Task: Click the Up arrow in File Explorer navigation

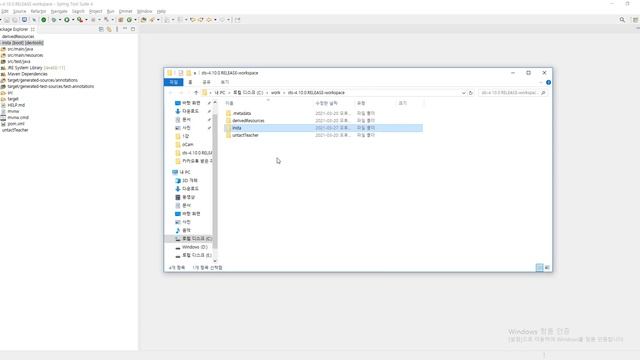Action: pos(196,93)
